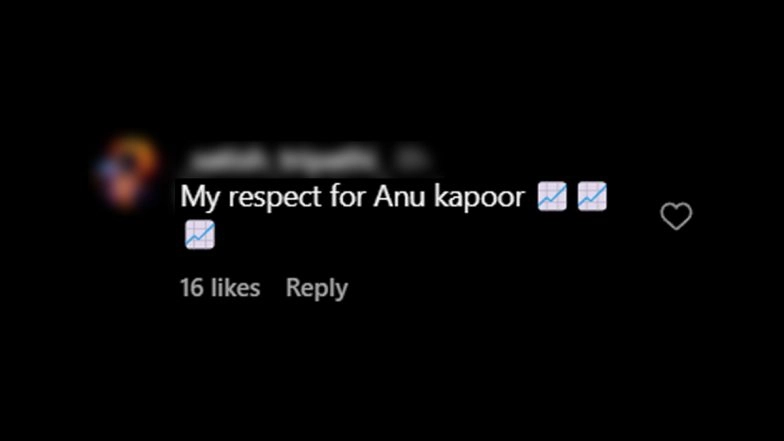Click the second chart-increasing emoji on first line

coord(592,196)
